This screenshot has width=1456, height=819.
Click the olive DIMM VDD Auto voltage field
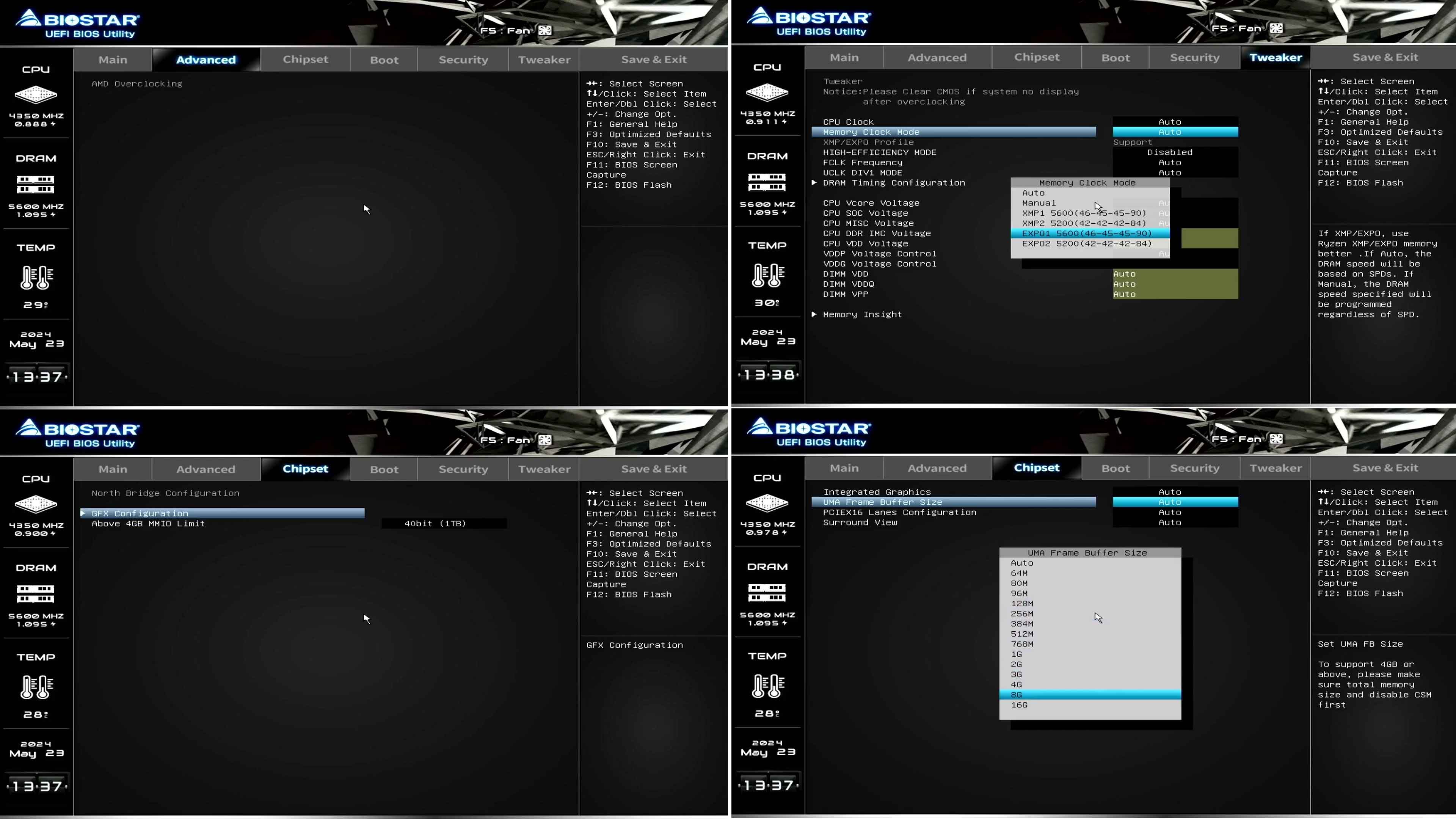[x=1175, y=274]
